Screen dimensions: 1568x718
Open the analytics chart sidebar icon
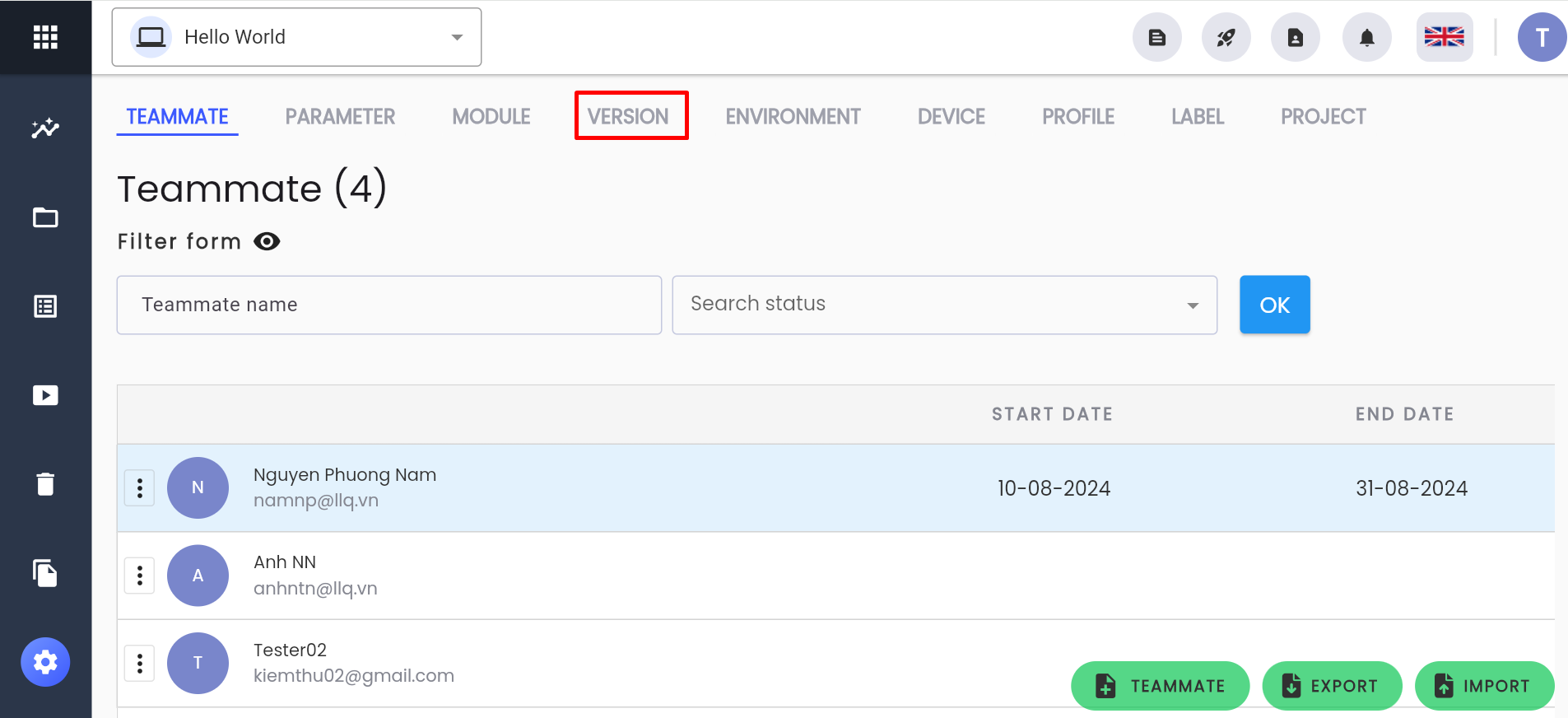pos(45,128)
